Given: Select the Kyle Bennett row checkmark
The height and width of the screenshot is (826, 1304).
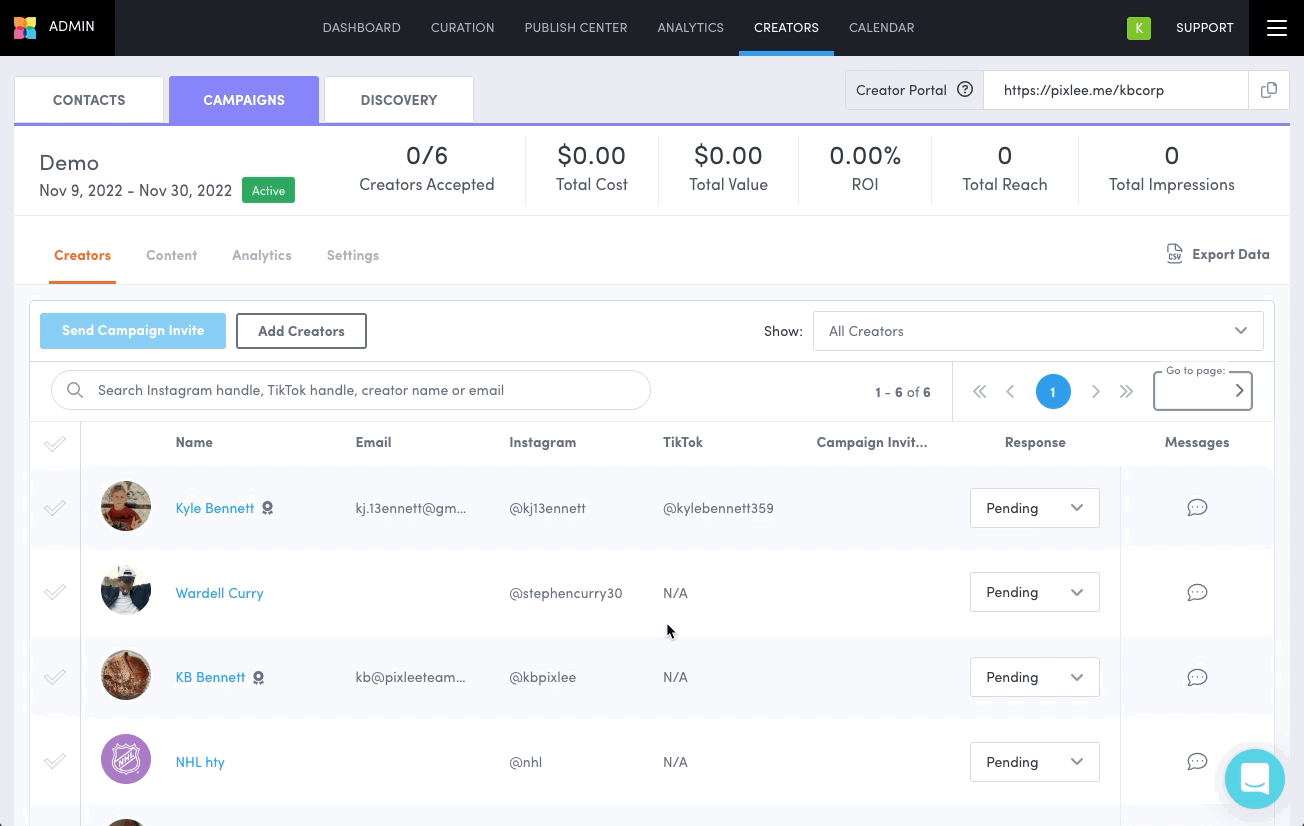Looking at the screenshot, I should tap(55, 508).
